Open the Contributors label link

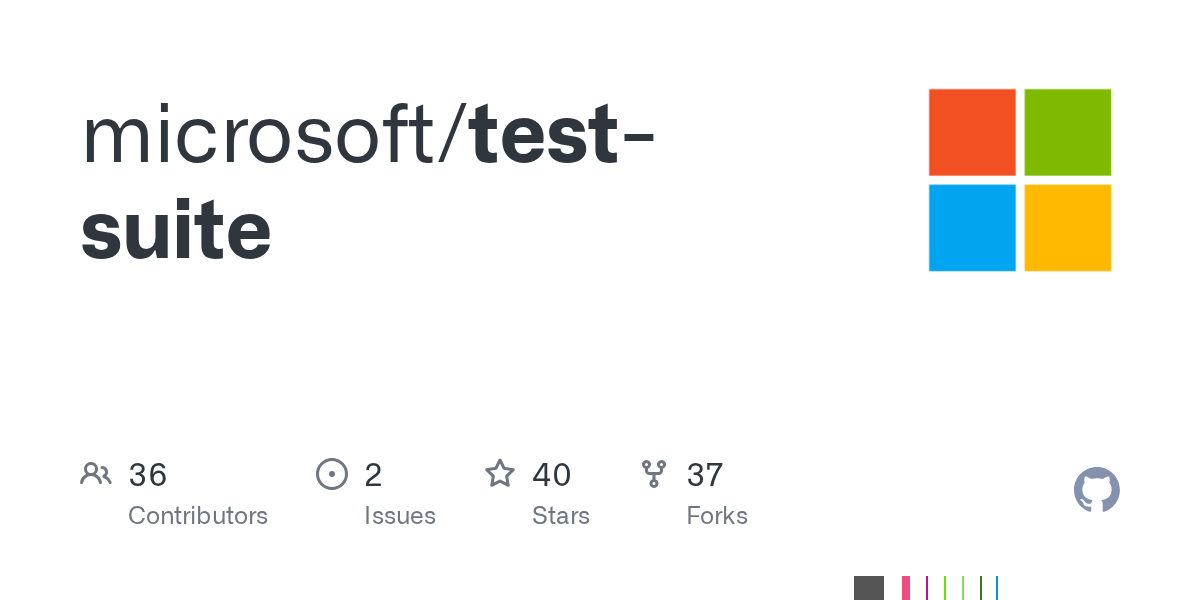198,516
